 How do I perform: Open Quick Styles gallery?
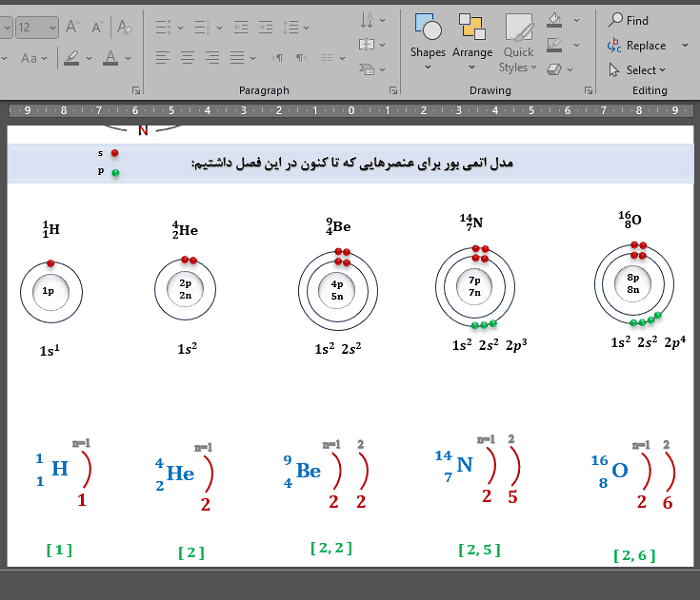518,42
